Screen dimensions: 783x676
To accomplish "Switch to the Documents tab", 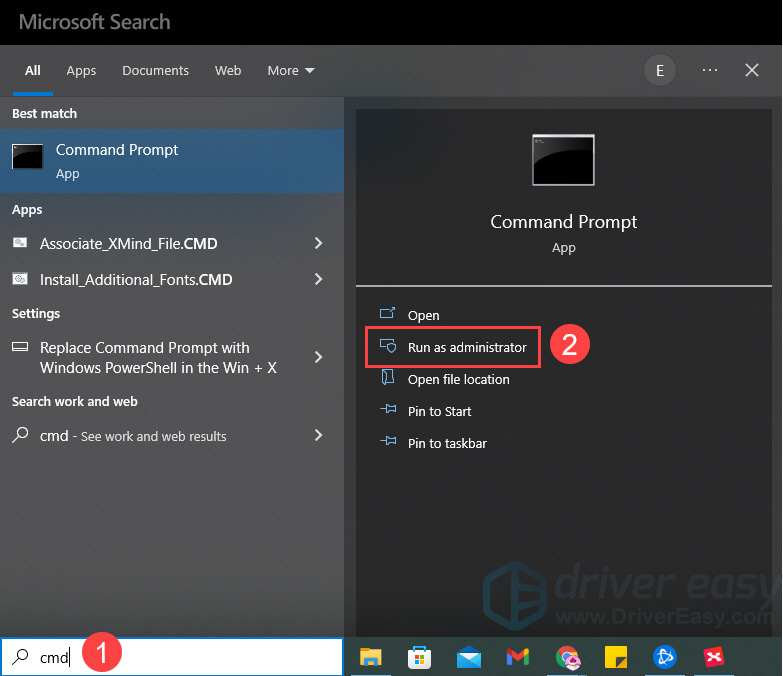I will (155, 70).
